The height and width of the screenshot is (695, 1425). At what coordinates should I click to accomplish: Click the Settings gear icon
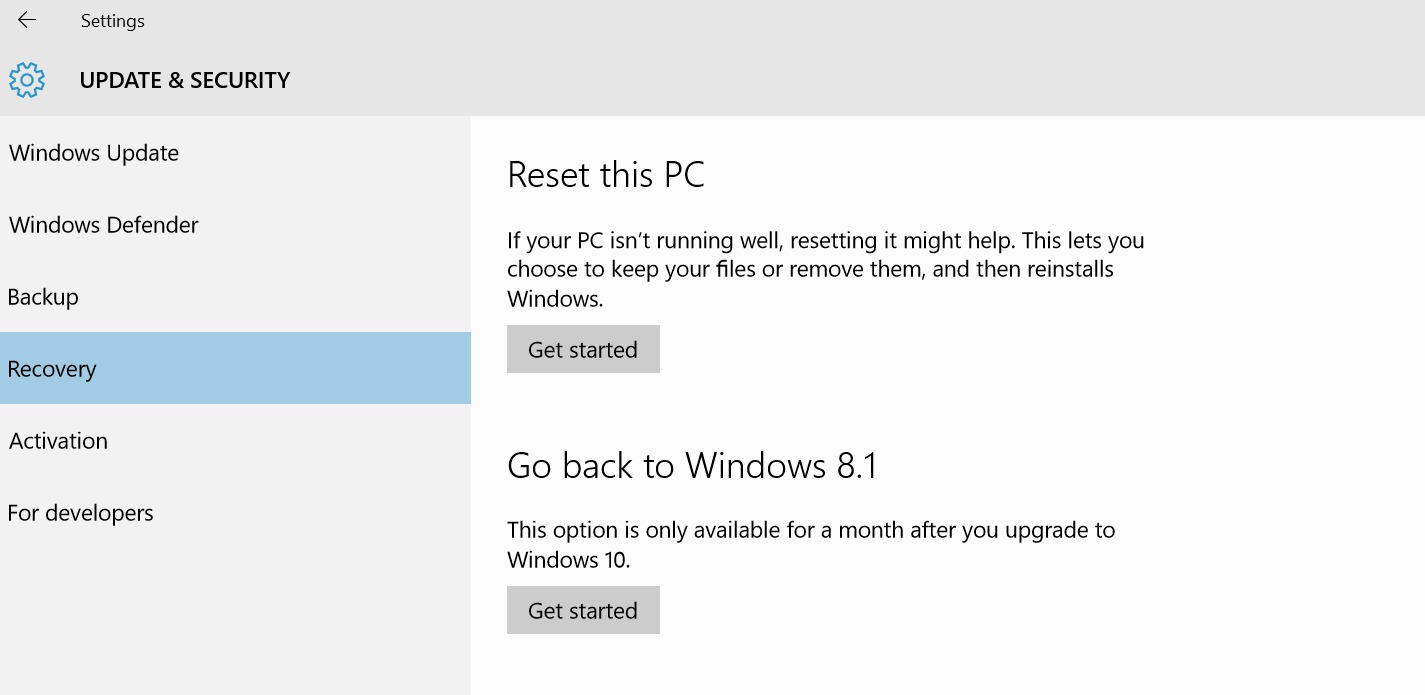coord(27,80)
